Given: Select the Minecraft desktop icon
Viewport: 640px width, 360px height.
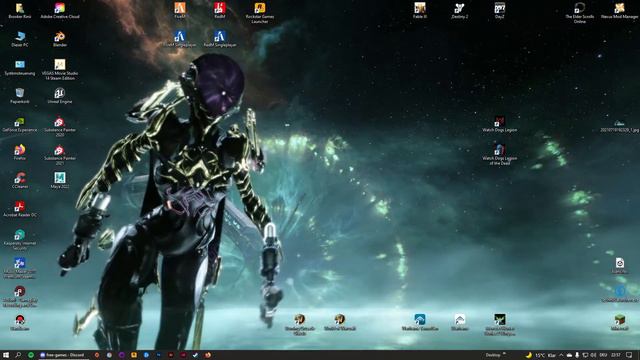Looking at the screenshot, I should tap(620, 322).
